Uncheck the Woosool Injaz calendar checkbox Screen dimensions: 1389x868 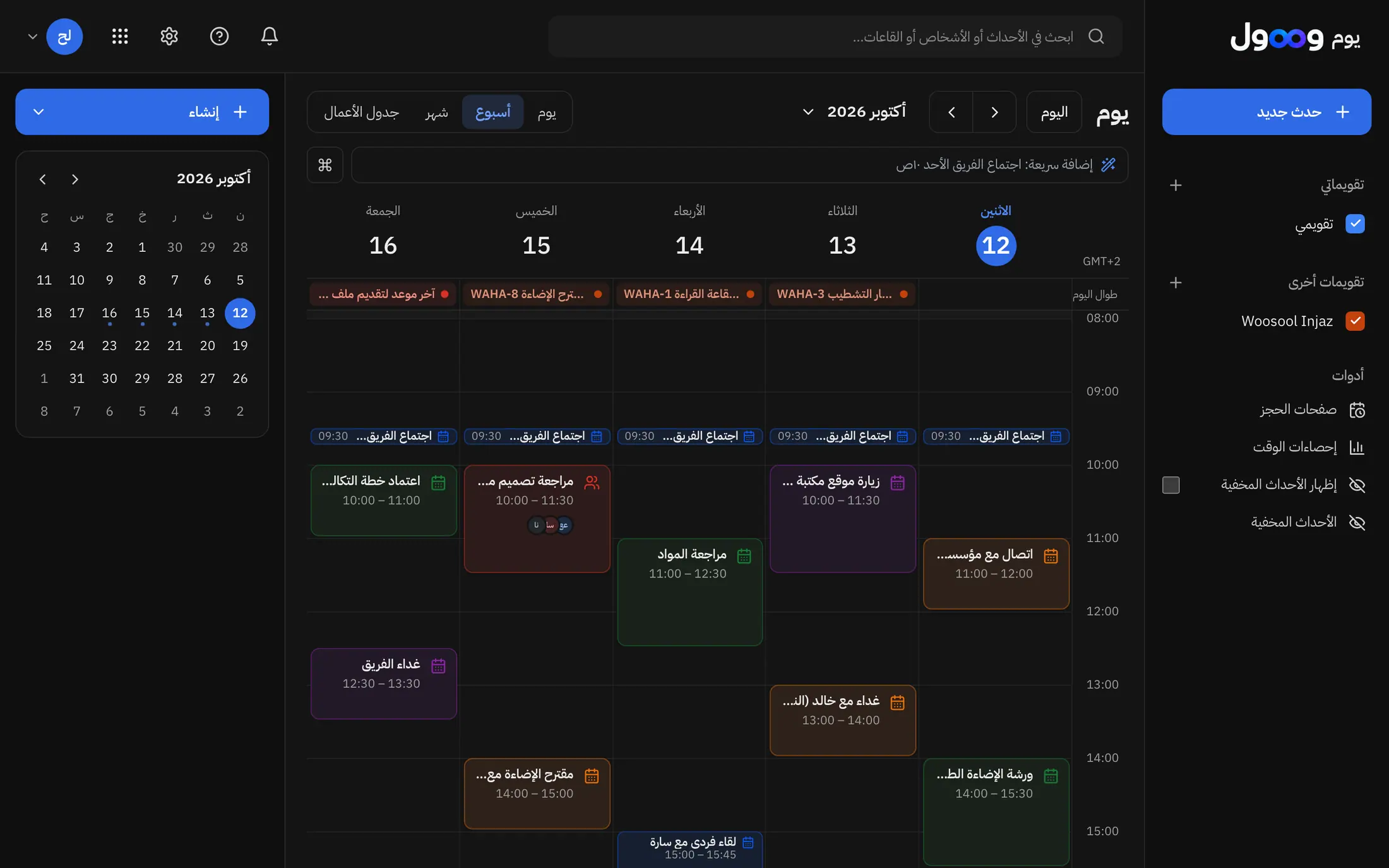(x=1355, y=321)
